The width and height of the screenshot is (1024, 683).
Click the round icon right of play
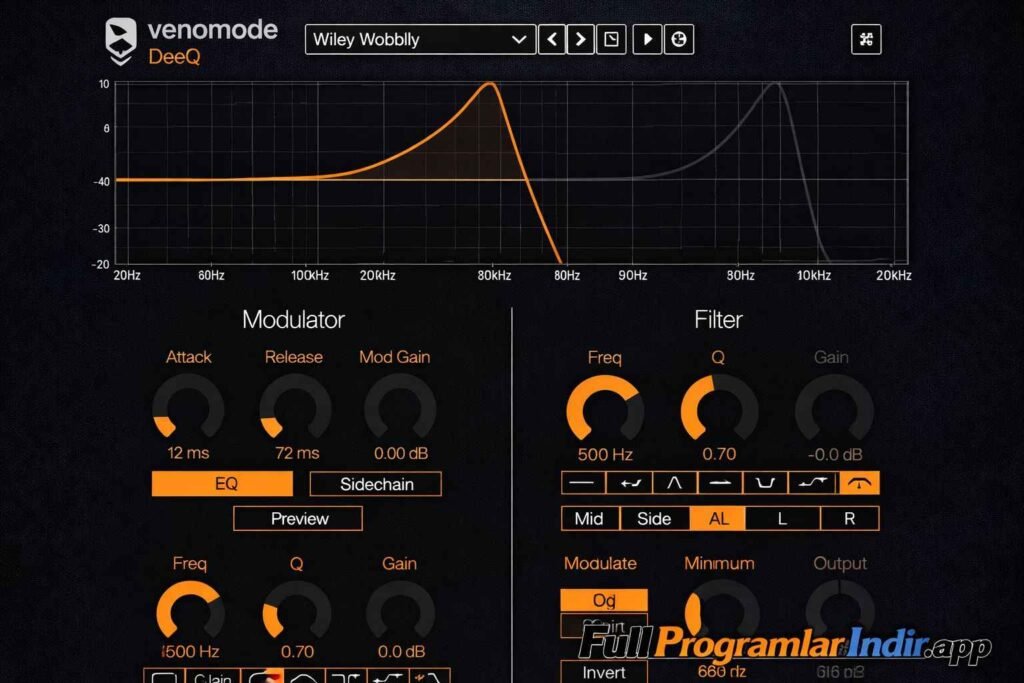point(679,40)
